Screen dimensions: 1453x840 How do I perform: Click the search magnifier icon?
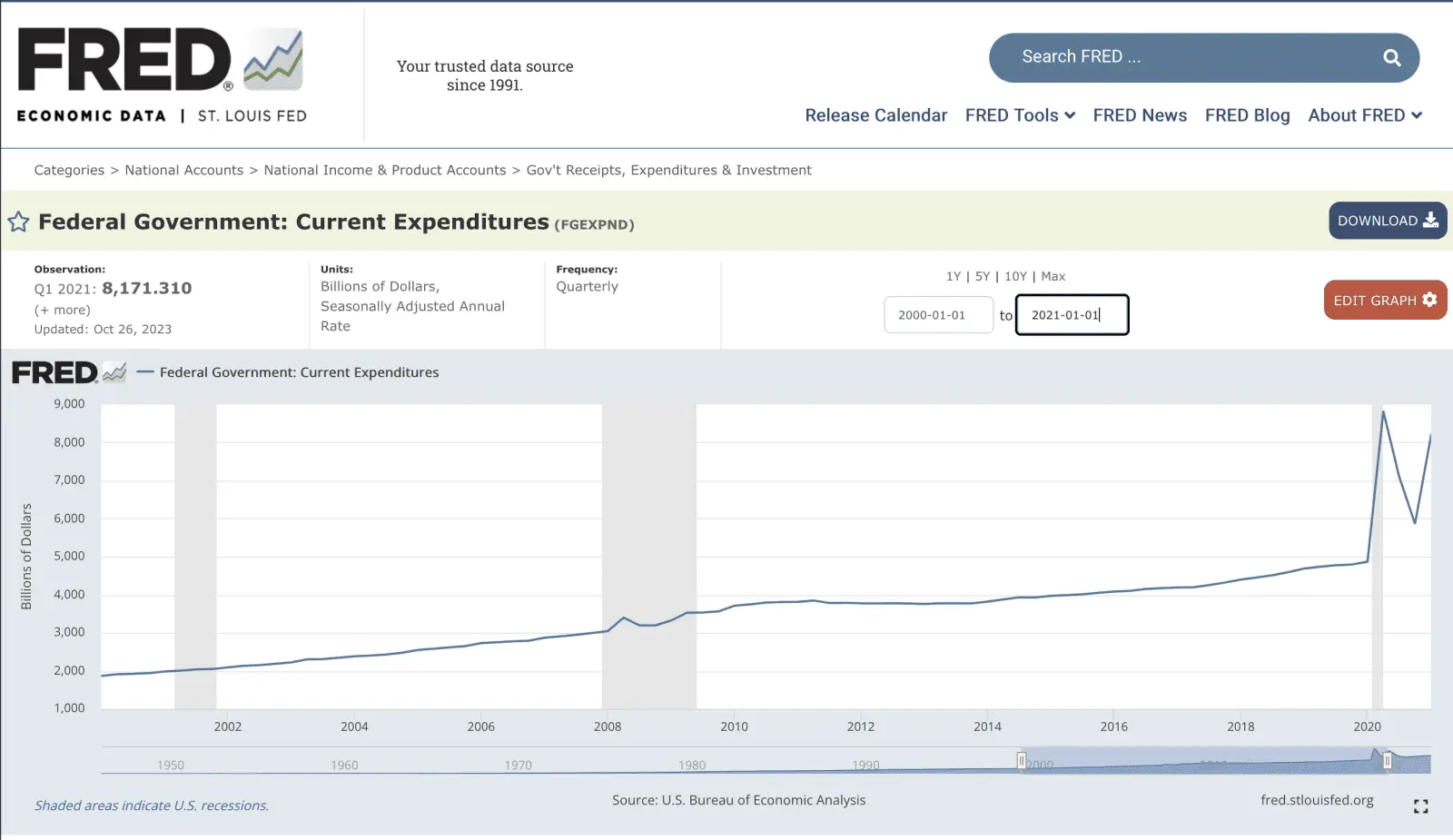click(1391, 58)
